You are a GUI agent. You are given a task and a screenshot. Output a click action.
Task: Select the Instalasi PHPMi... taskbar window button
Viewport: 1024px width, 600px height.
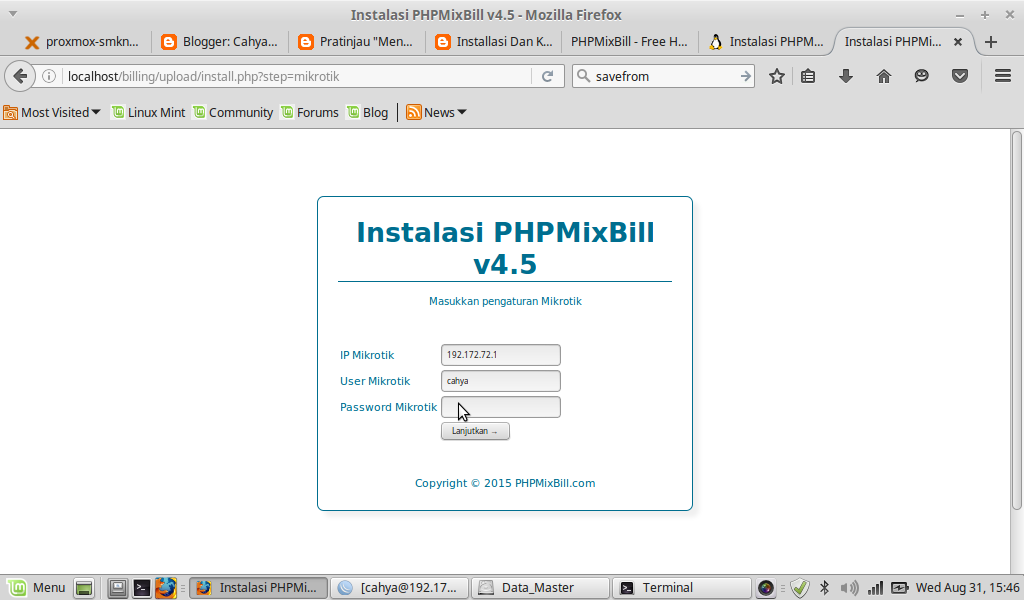(x=258, y=588)
